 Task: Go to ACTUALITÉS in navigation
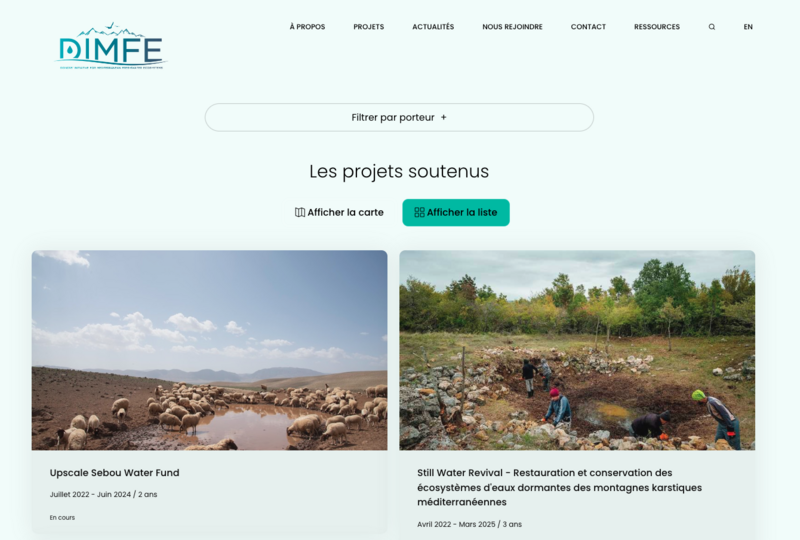coord(433,27)
